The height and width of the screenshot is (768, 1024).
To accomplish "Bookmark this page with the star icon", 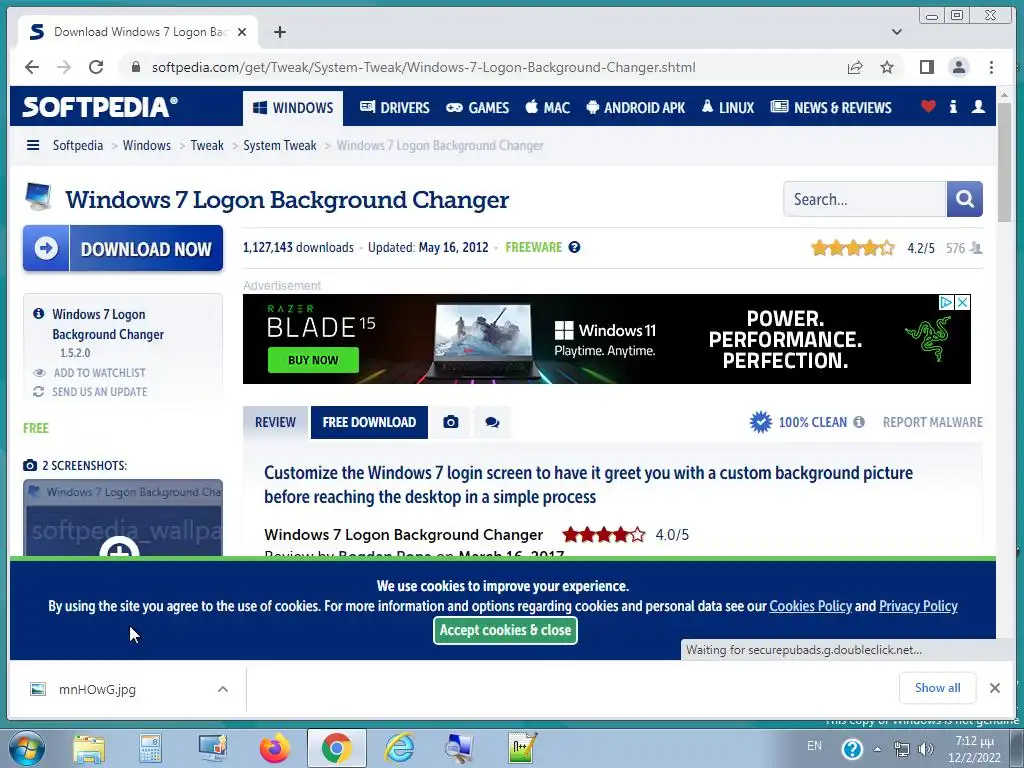I will (887, 67).
